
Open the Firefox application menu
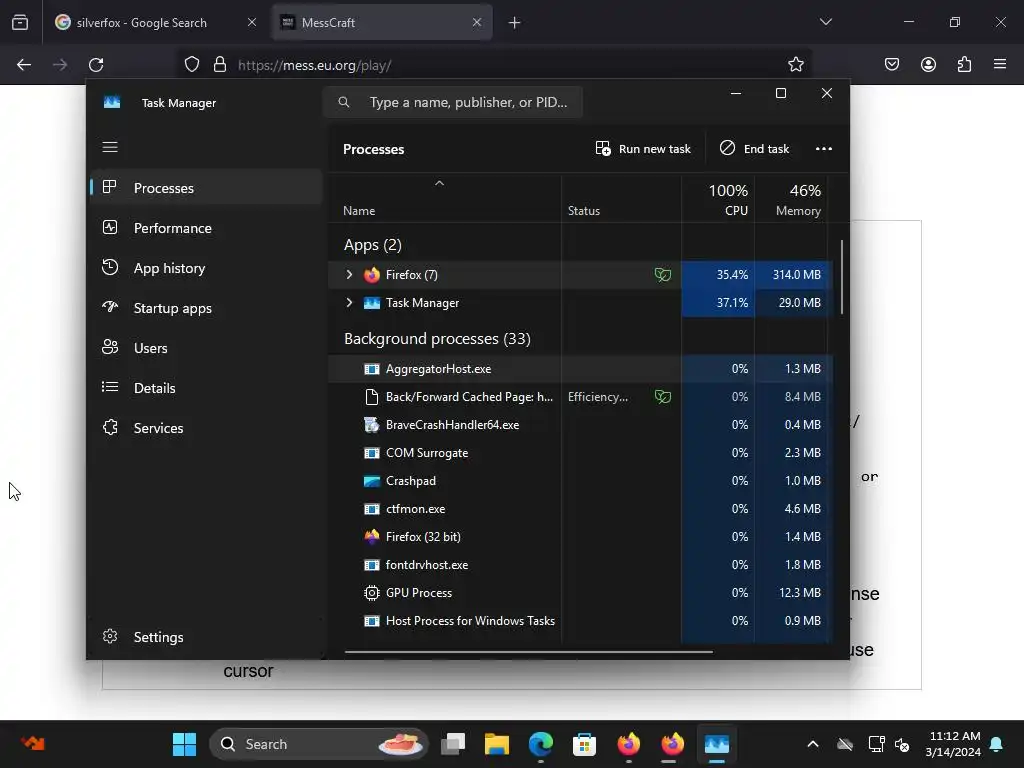pyautogui.click(x=1000, y=64)
